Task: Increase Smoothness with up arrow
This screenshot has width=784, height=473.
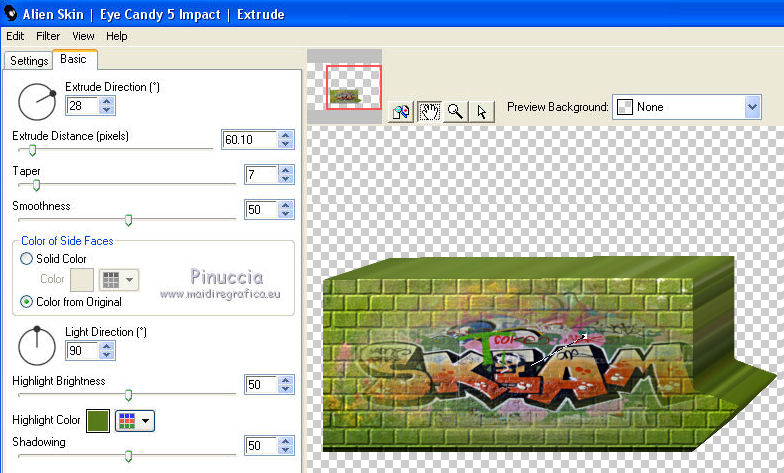Action: (286, 205)
